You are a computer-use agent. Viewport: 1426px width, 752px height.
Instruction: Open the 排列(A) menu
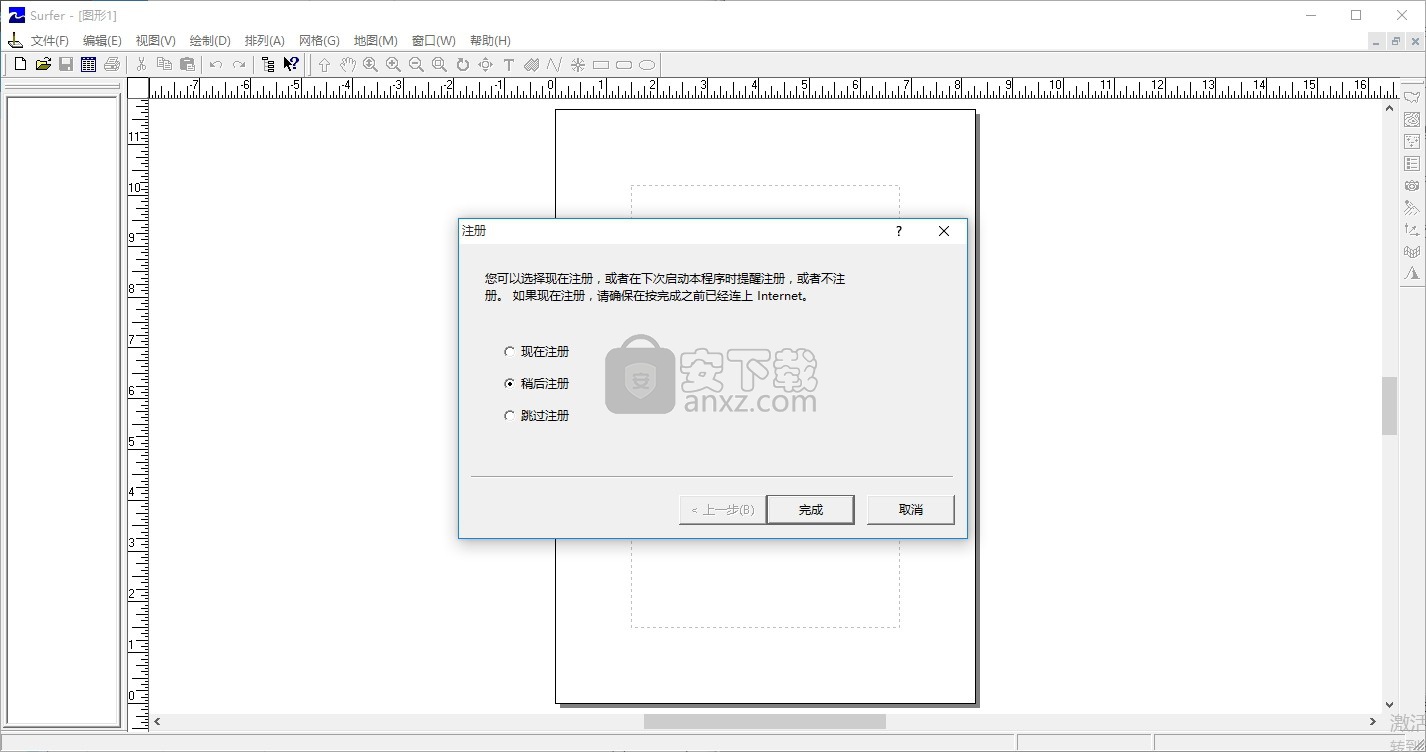pyautogui.click(x=264, y=41)
